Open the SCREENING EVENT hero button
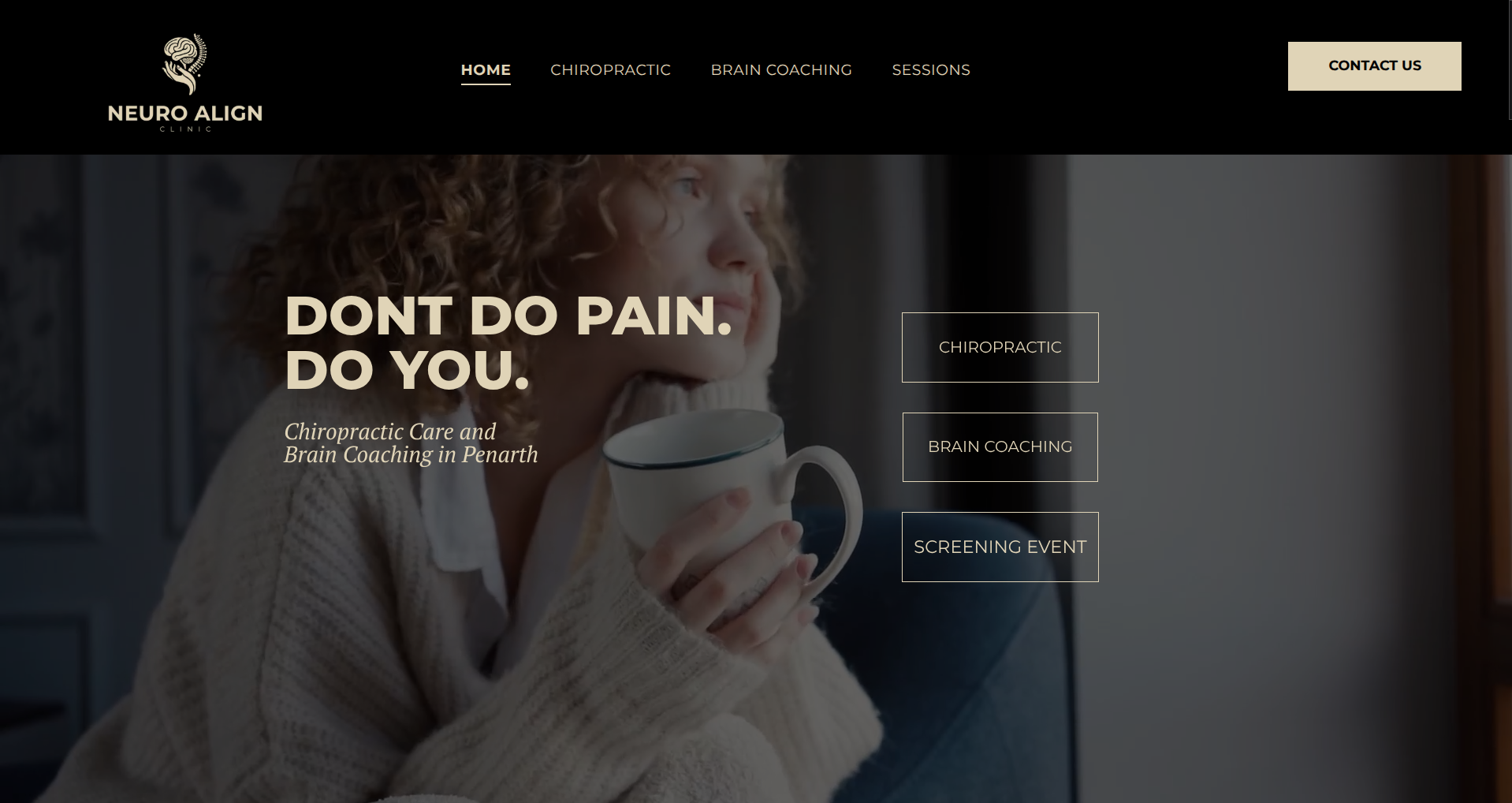This screenshot has height=803, width=1512. 1000,547
